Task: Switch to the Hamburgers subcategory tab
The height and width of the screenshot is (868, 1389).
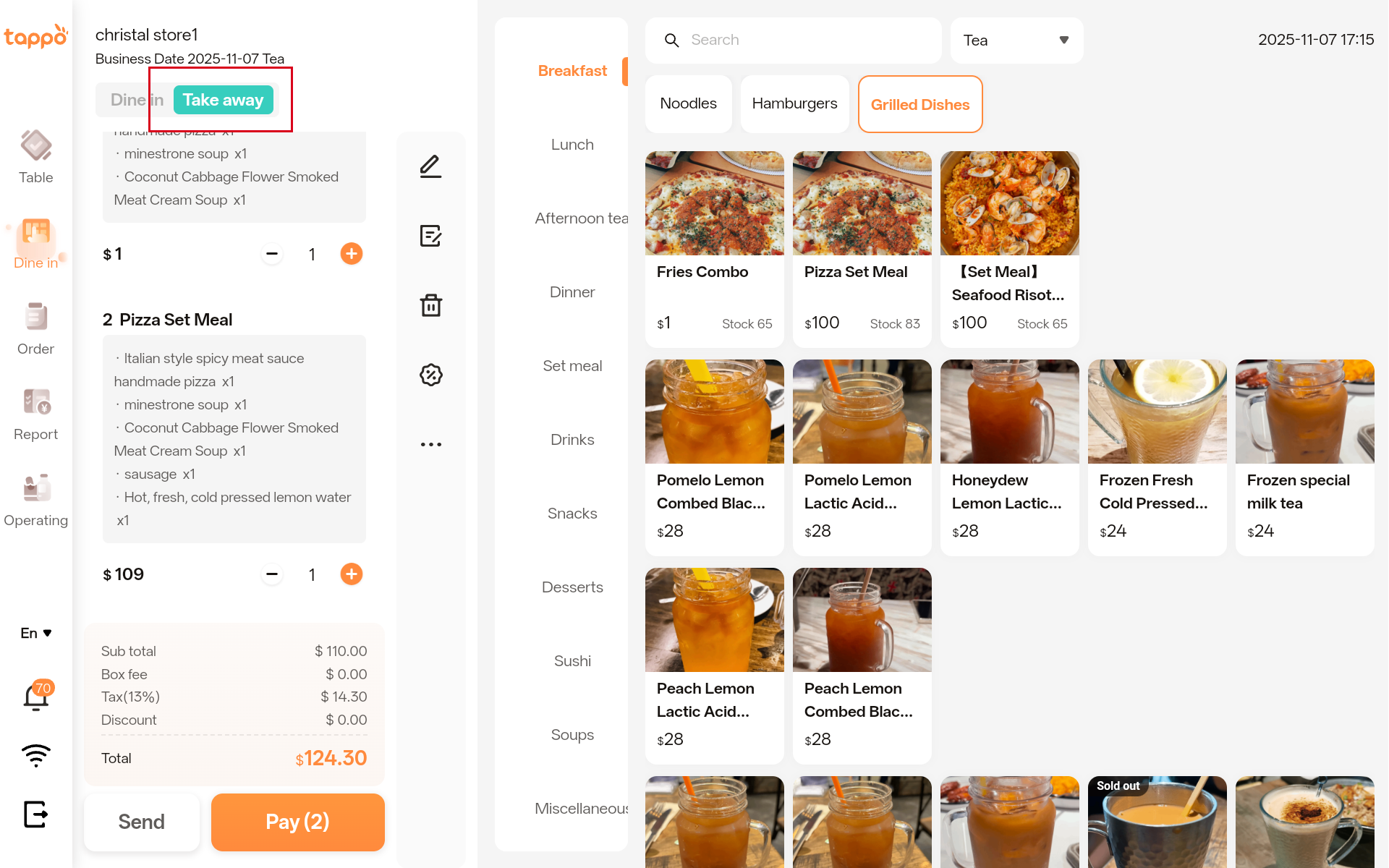Action: pos(794,103)
